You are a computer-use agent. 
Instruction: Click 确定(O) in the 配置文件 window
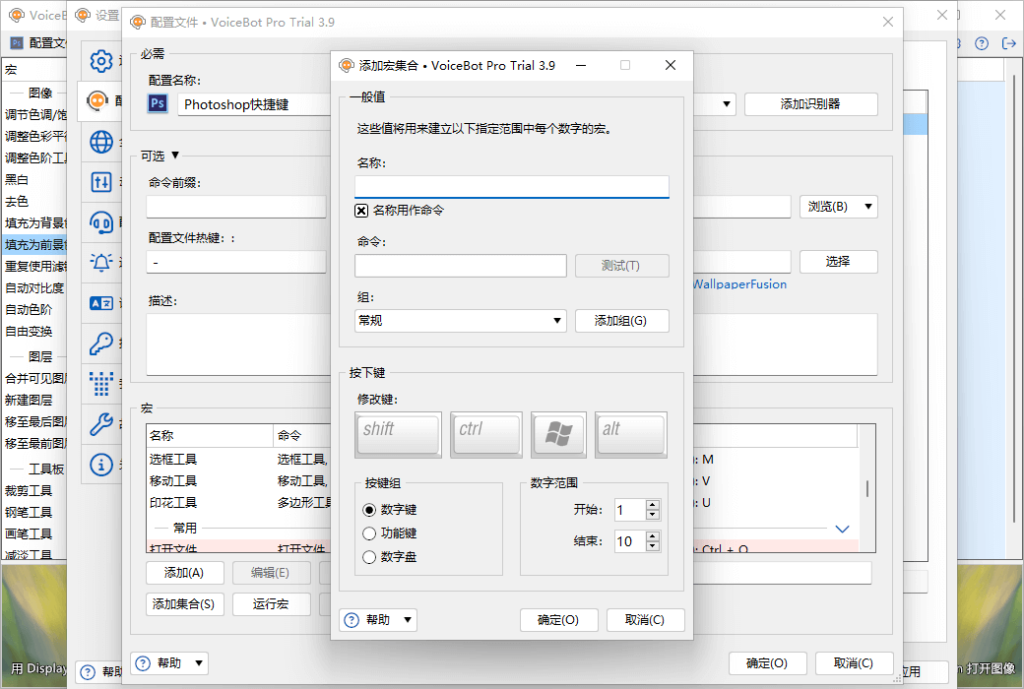point(767,664)
